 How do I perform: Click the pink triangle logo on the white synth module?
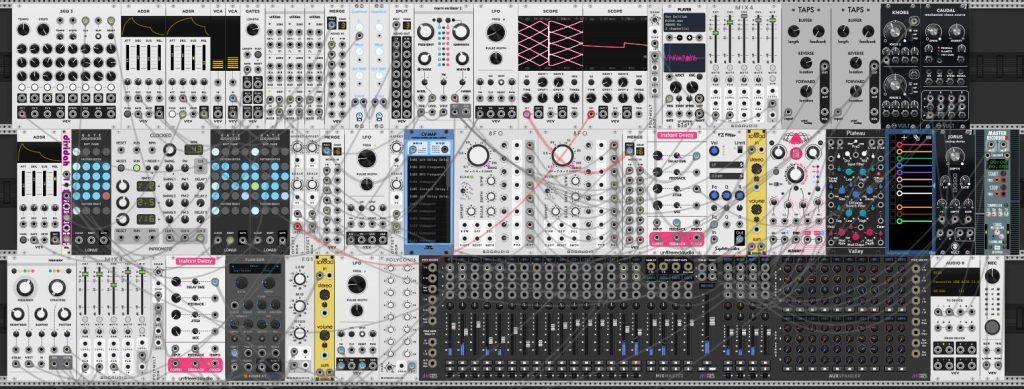click(x=795, y=139)
